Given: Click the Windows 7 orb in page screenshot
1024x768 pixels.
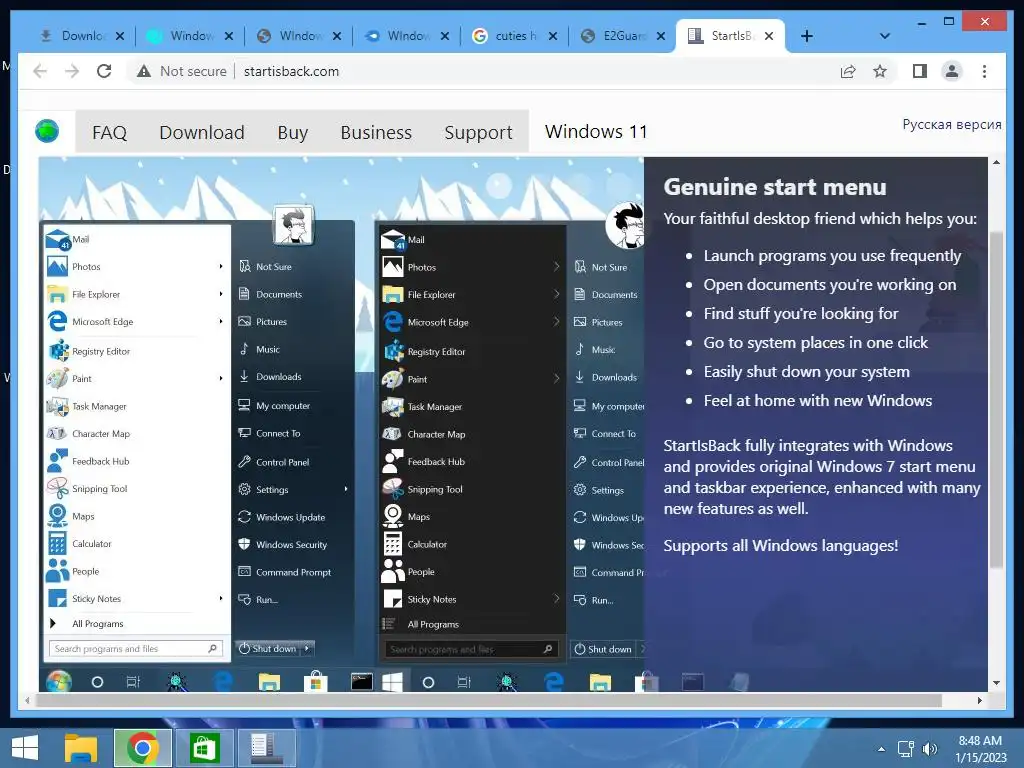Looking at the screenshot, I should pyautogui.click(x=59, y=682).
